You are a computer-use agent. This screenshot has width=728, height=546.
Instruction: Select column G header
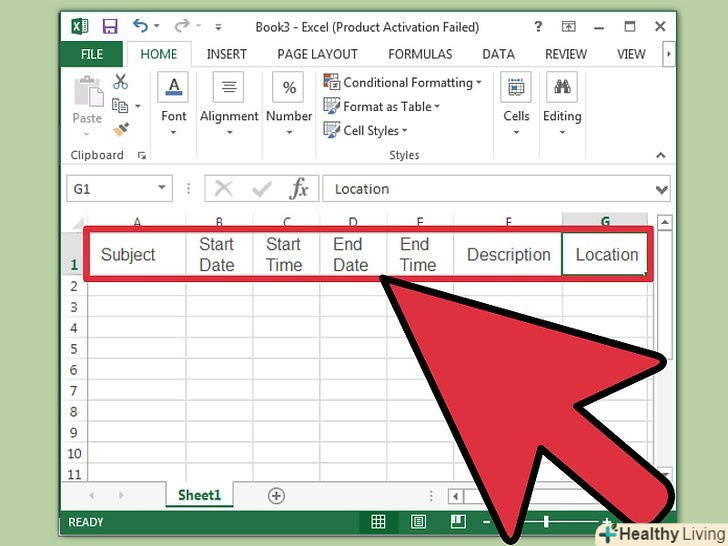click(x=604, y=220)
